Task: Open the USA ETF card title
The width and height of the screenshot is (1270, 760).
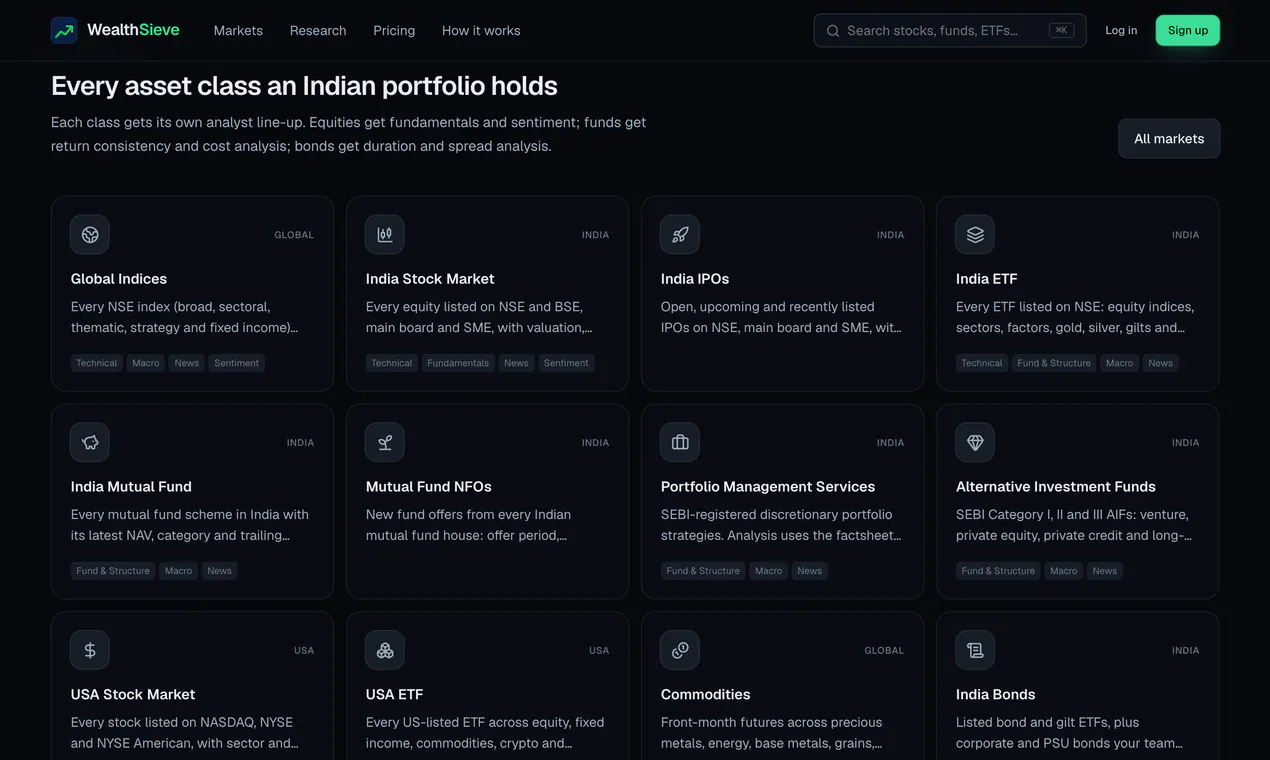Action: [x=394, y=695]
